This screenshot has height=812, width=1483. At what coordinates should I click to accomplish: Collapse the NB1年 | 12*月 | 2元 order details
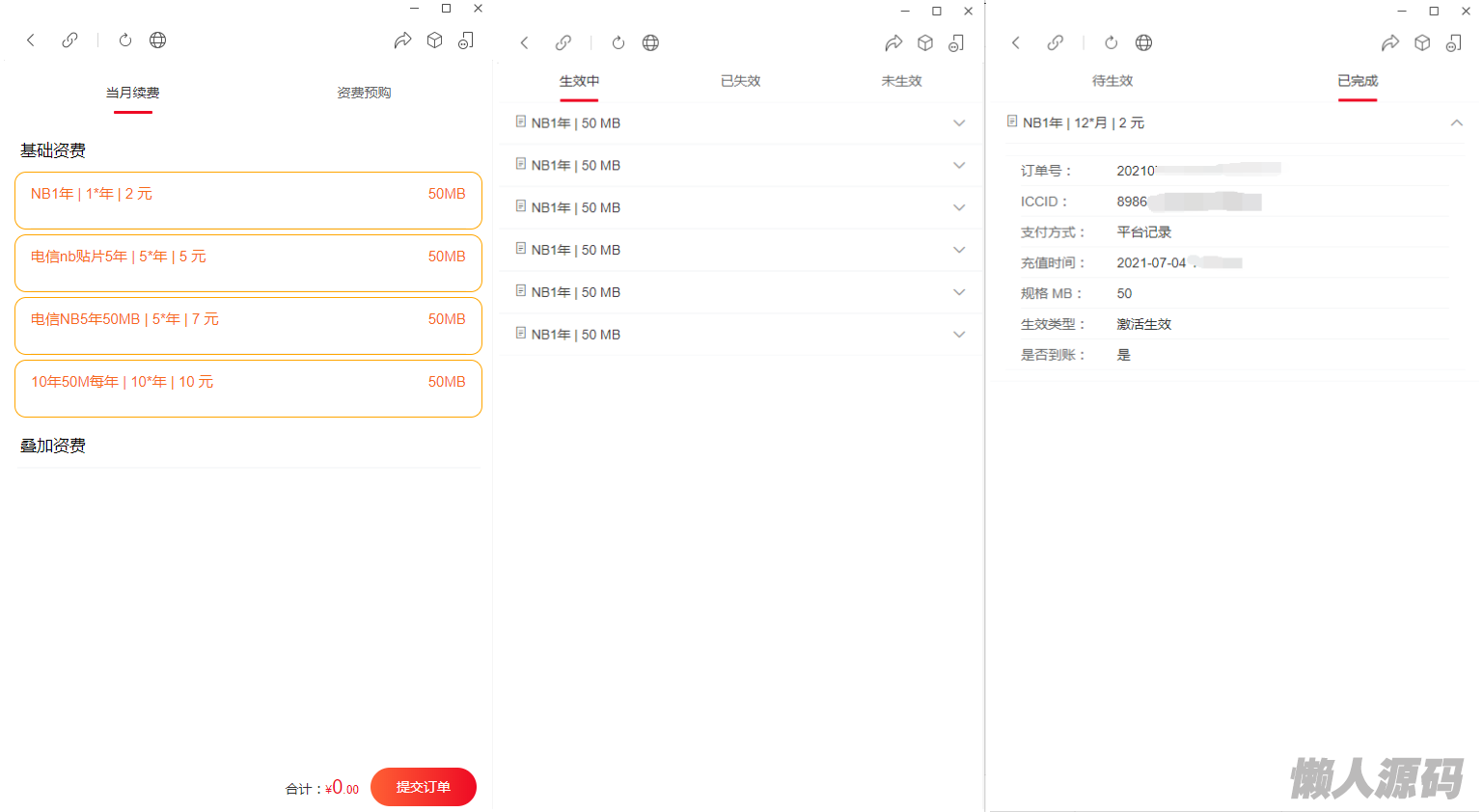tap(1456, 122)
